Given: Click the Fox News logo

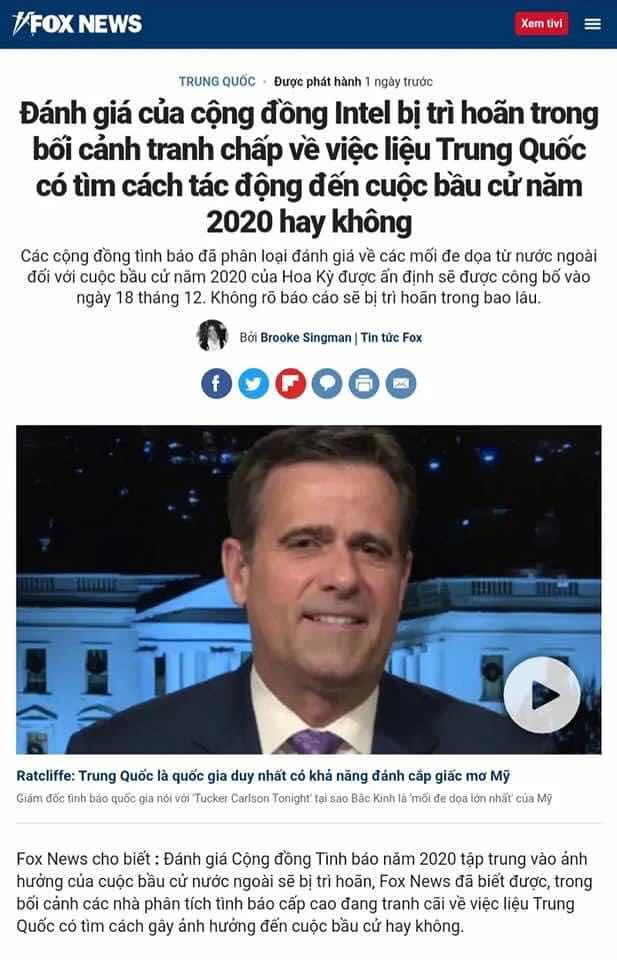Looking at the screenshot, I should point(77,24).
